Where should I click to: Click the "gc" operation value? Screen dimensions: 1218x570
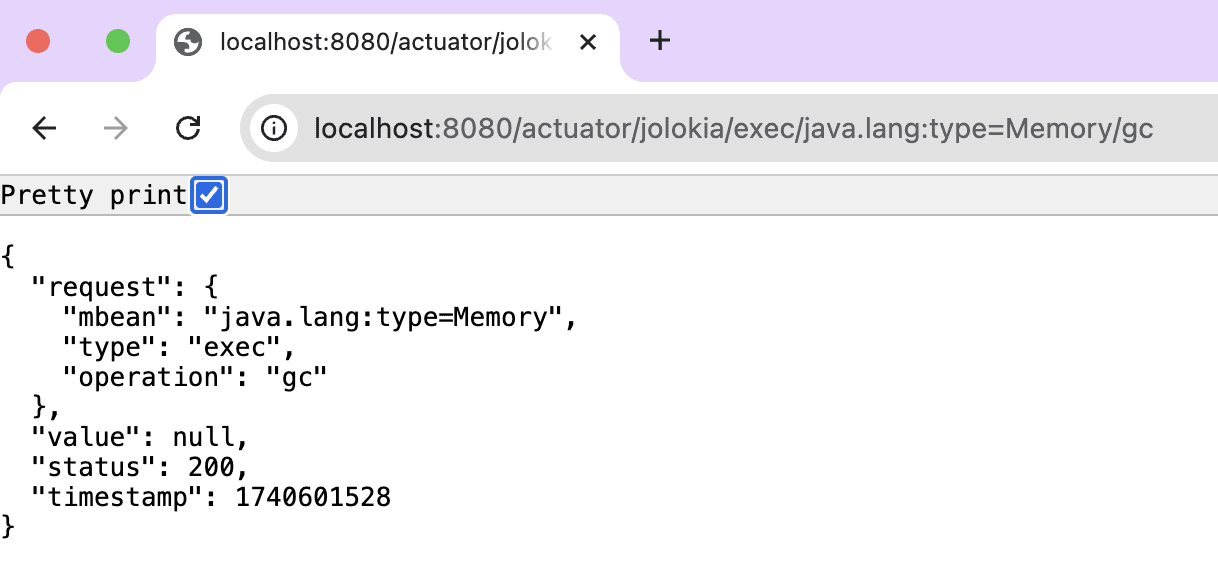(x=297, y=377)
